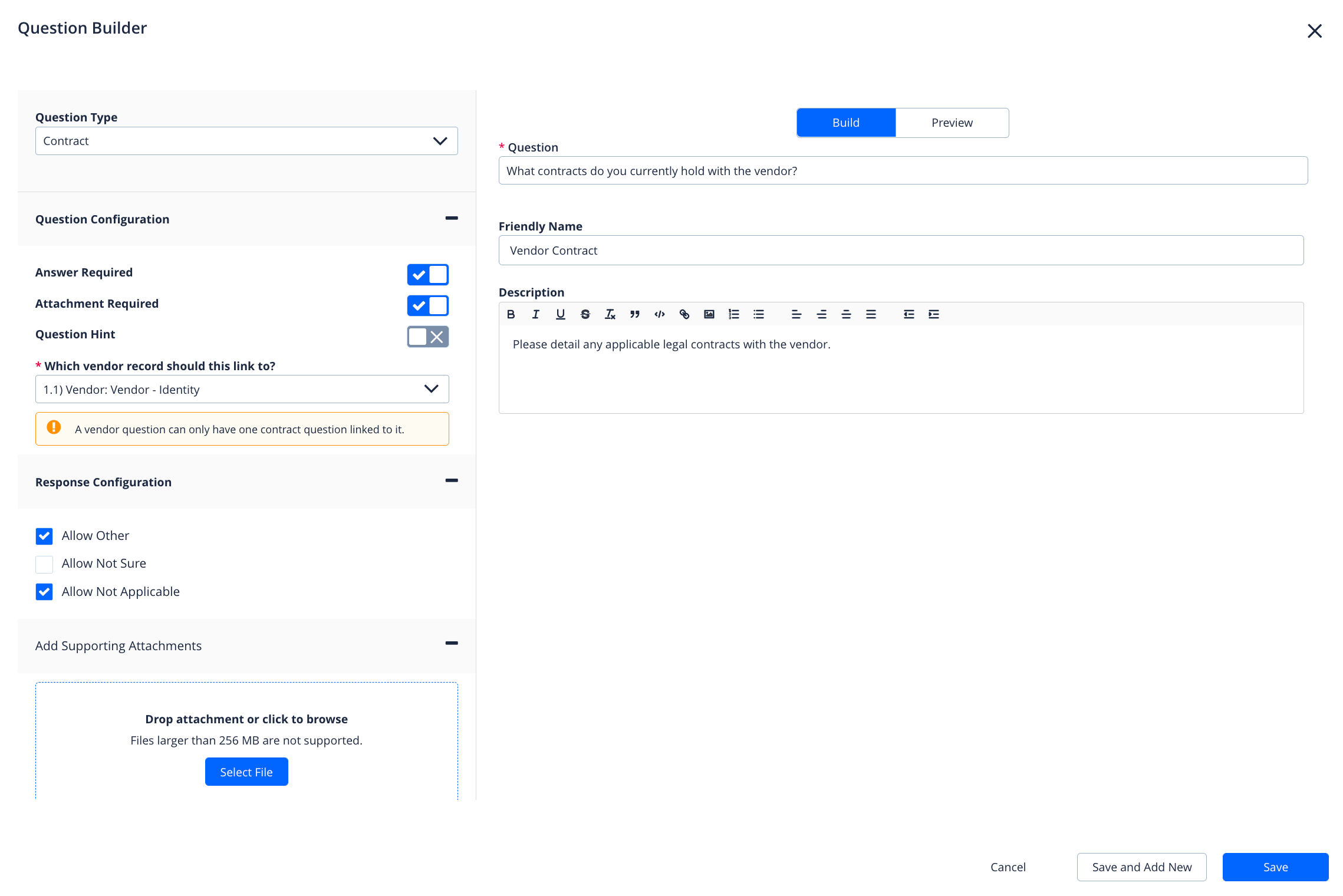Open the Question Type dropdown

pos(246,141)
